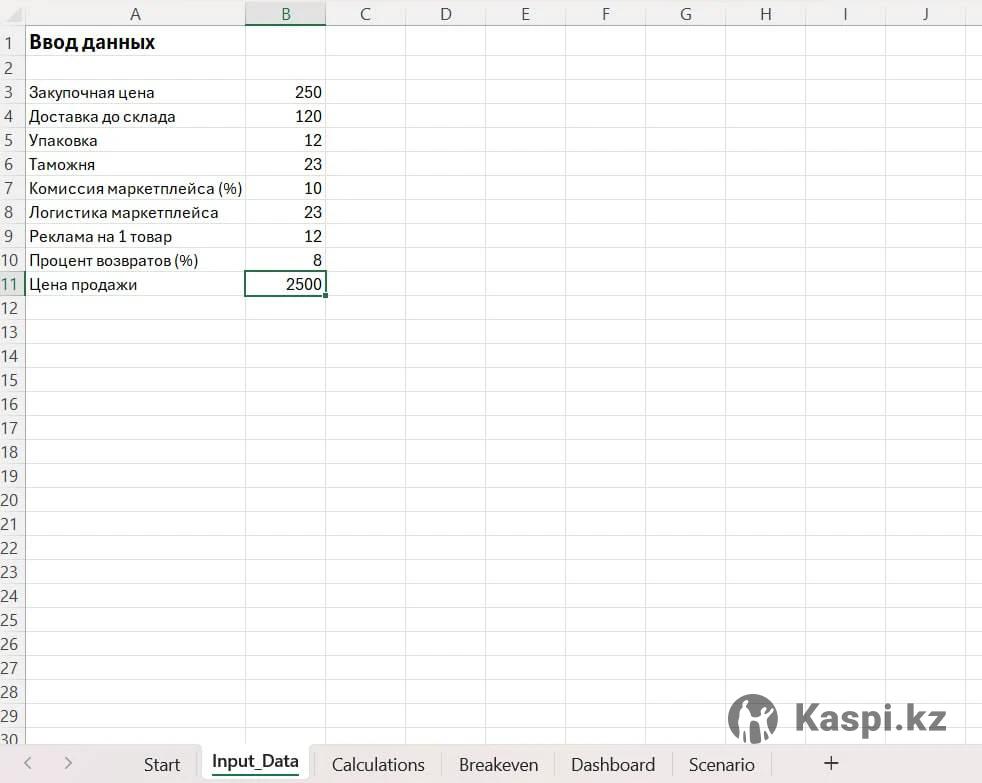This screenshot has width=982, height=783.
Task: Select the Scenario sheet tab
Action: [x=721, y=765]
